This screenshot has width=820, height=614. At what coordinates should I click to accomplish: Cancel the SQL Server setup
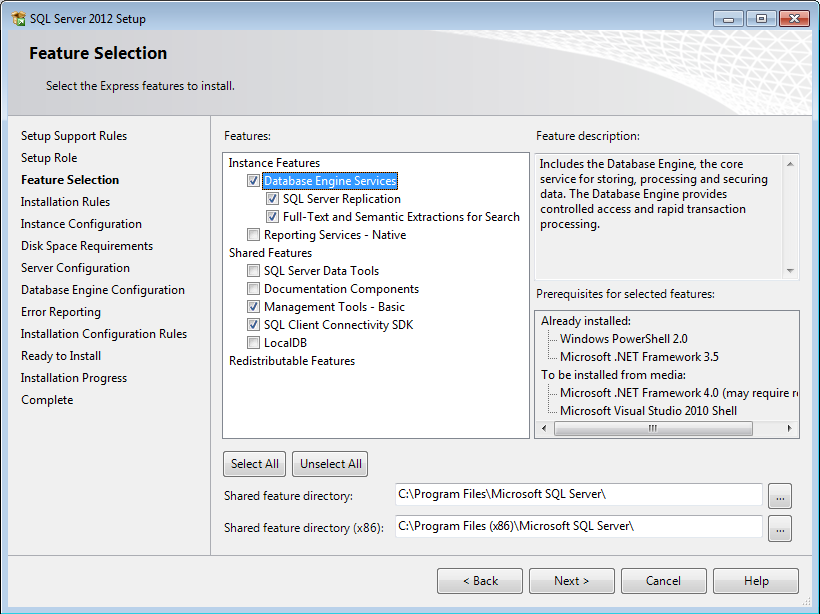[664, 581]
